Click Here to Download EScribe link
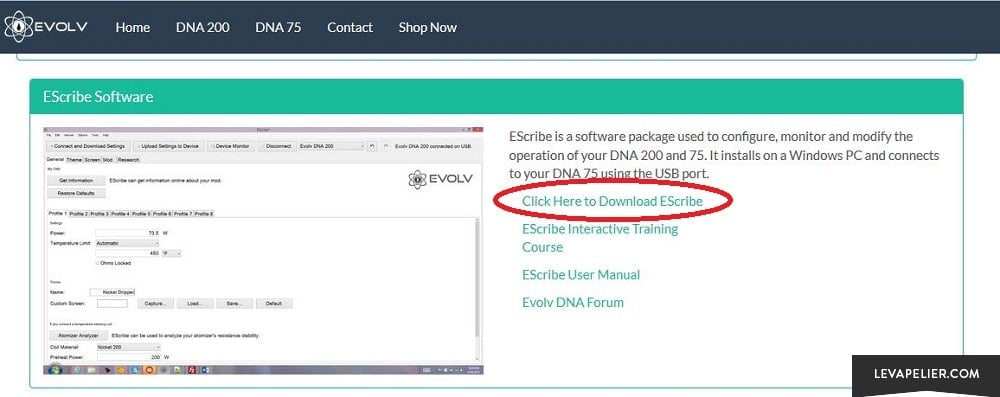 (x=612, y=201)
